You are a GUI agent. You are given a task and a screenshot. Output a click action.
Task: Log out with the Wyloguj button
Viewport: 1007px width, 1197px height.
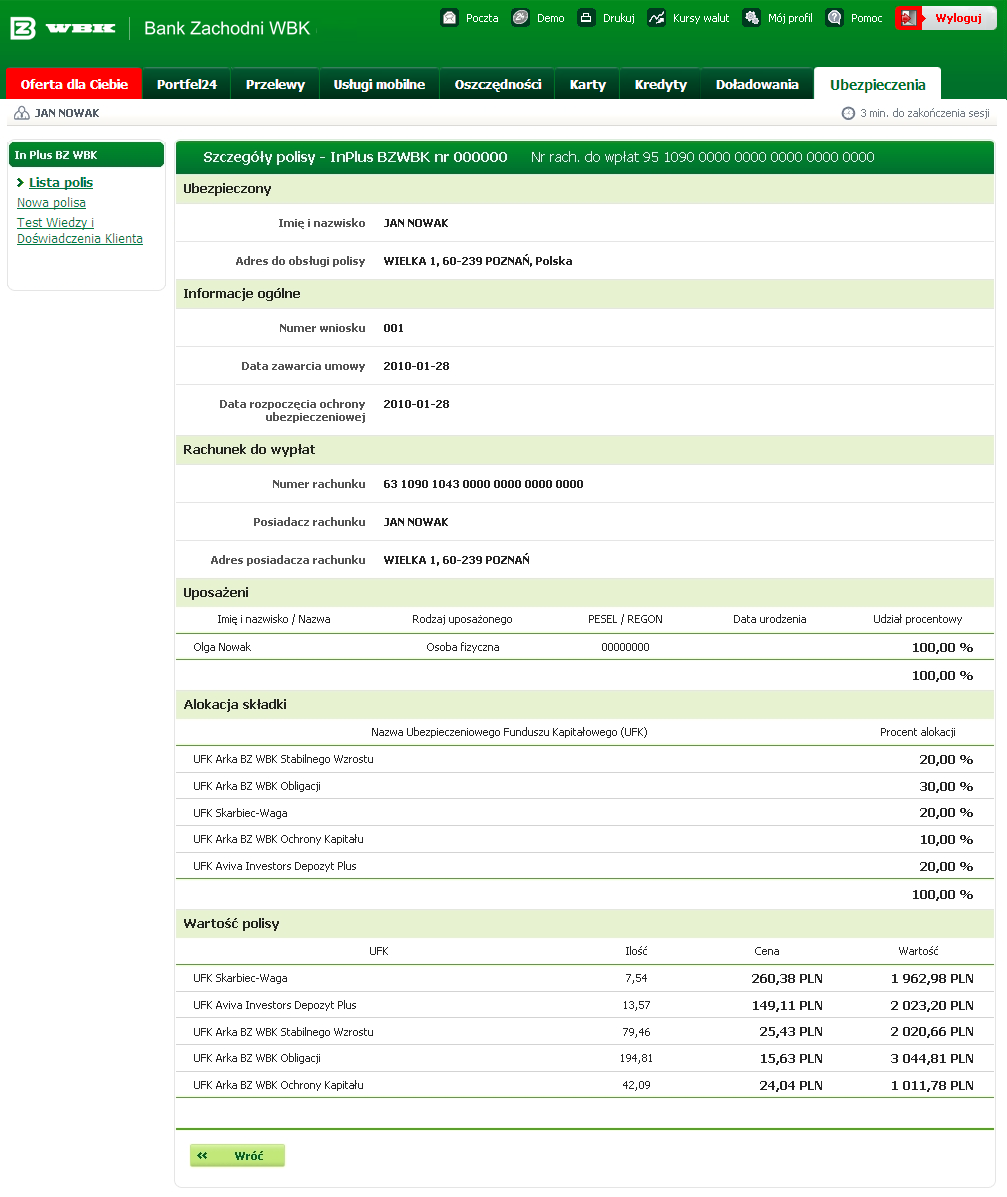946,18
